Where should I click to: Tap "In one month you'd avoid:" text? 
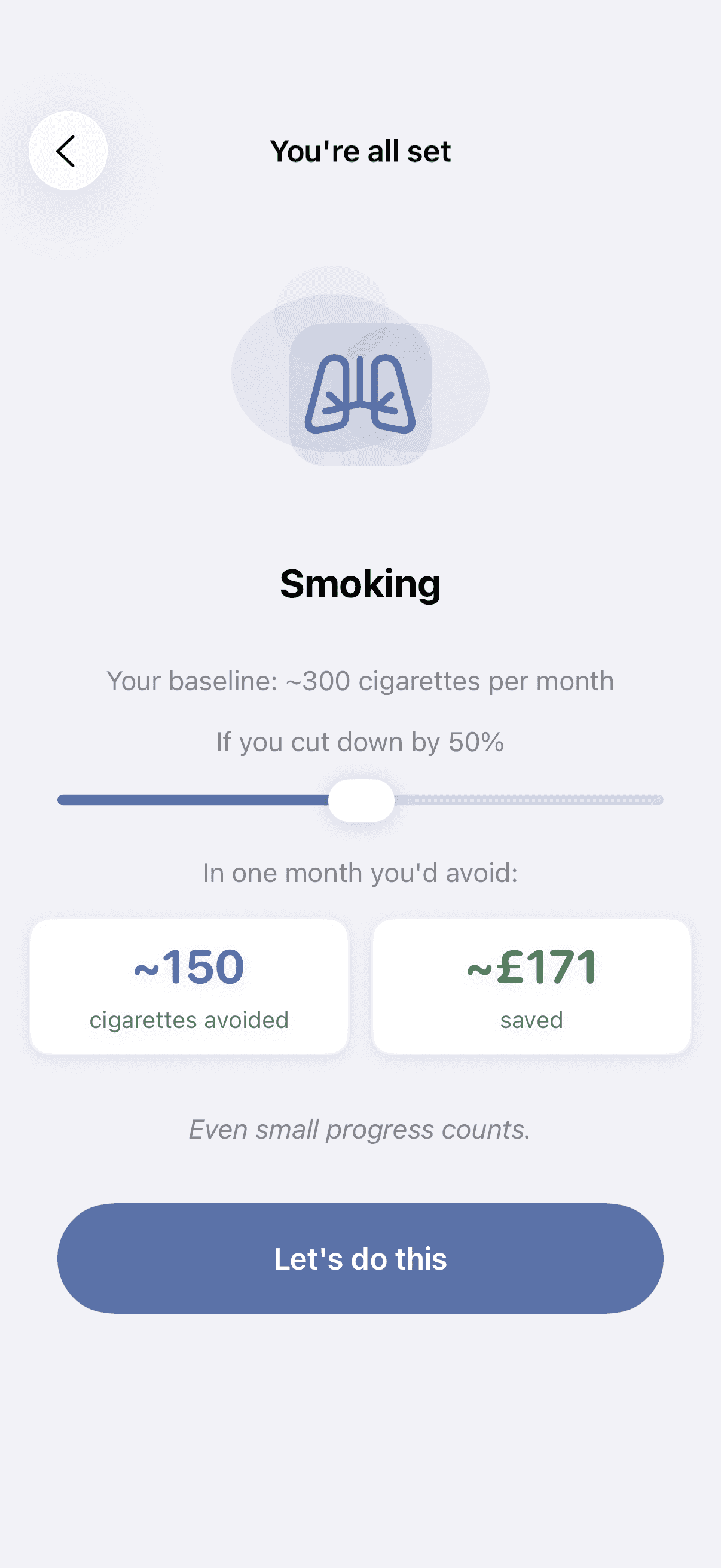pos(360,873)
